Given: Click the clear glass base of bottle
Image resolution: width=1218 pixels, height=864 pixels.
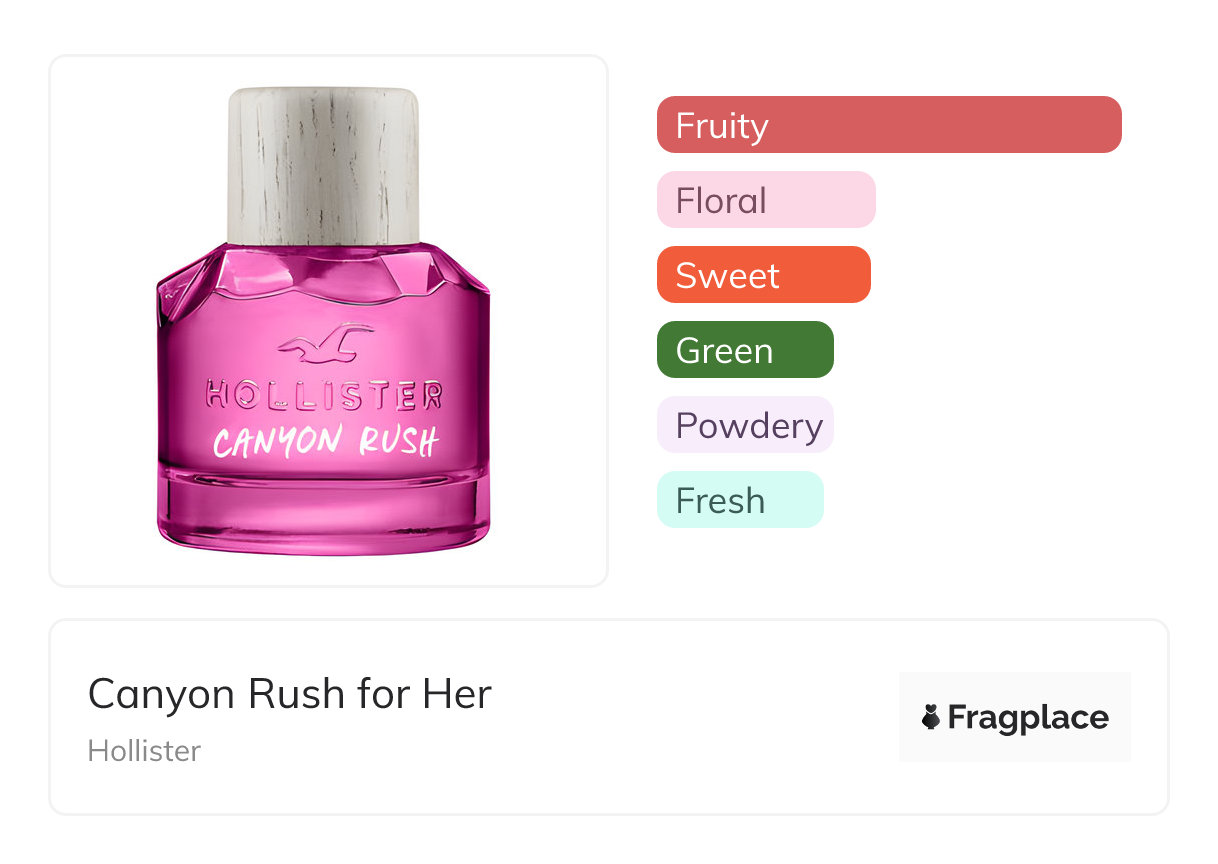Looking at the screenshot, I should pos(323,515).
